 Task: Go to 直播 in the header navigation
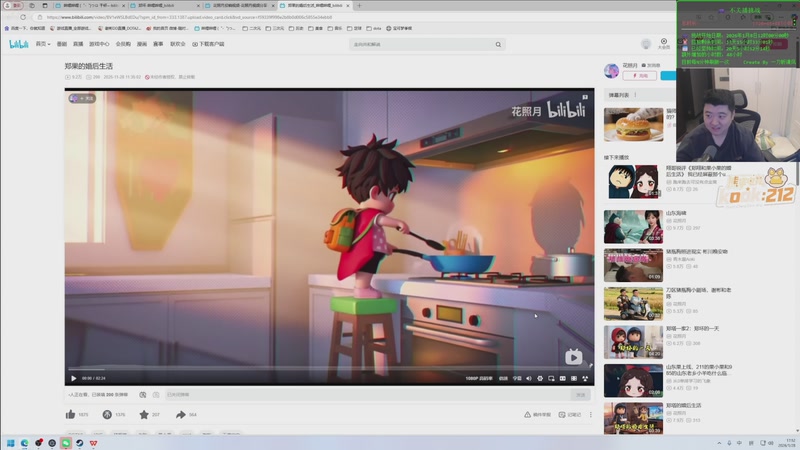78,44
